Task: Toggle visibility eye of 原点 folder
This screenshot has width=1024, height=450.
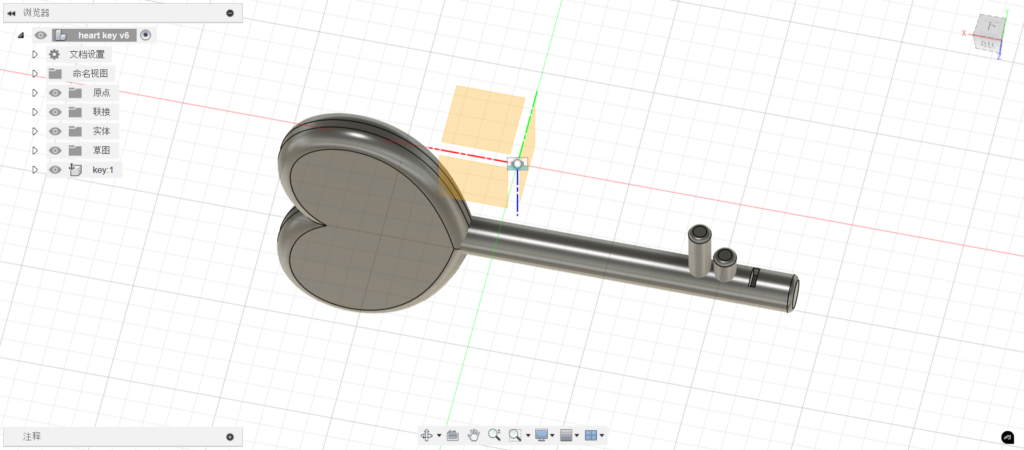Action: 55,93
